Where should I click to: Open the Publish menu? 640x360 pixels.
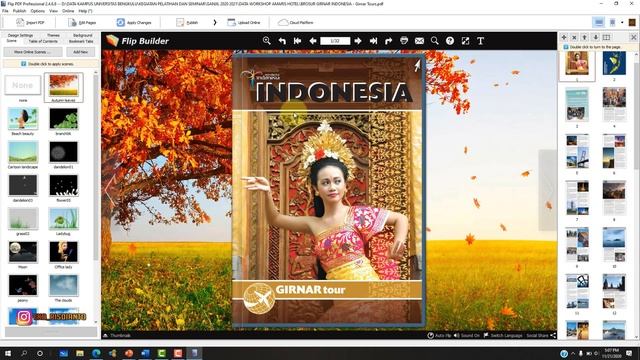click(x=19, y=11)
